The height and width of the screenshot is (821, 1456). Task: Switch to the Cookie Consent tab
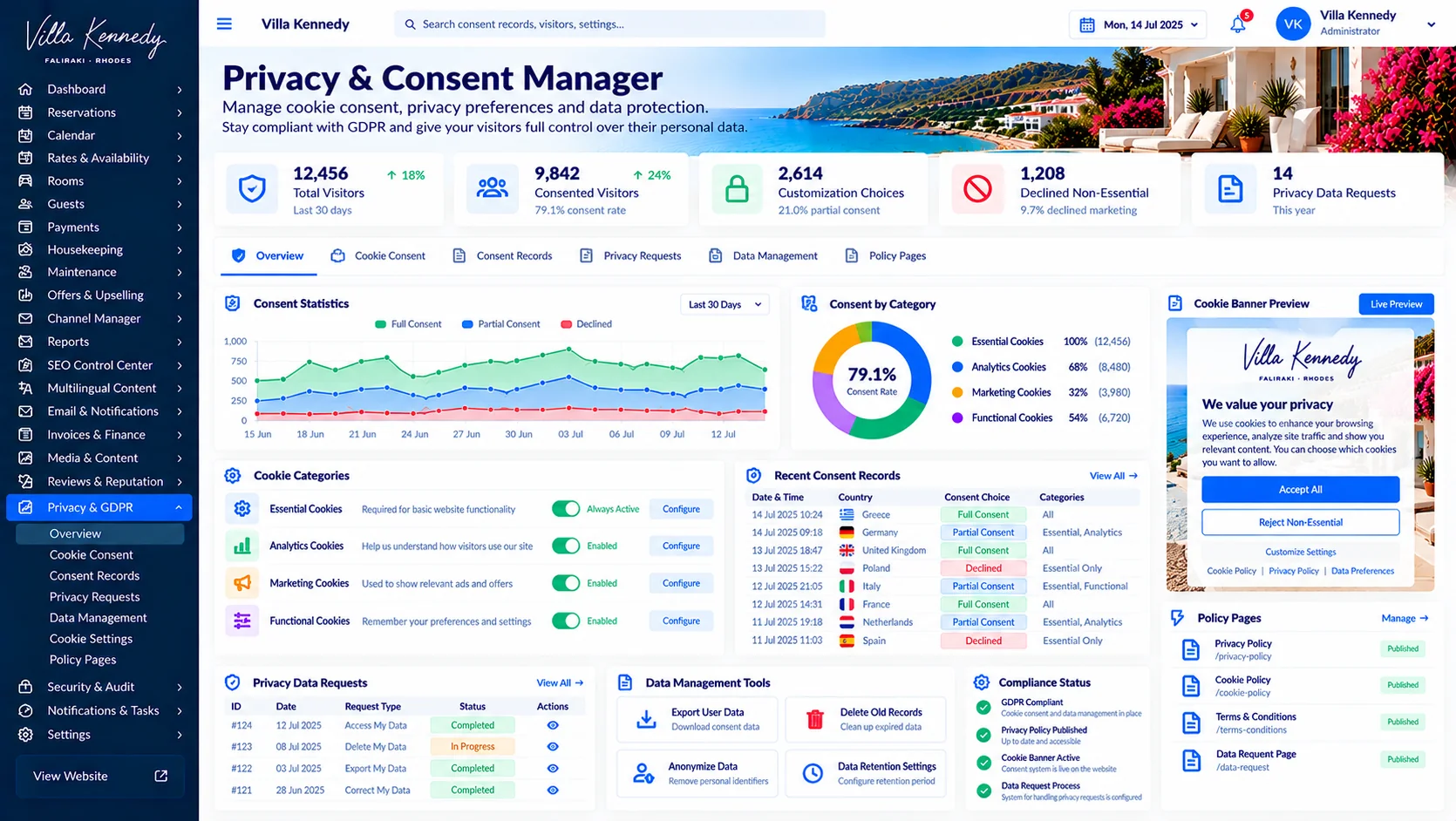pyautogui.click(x=378, y=255)
